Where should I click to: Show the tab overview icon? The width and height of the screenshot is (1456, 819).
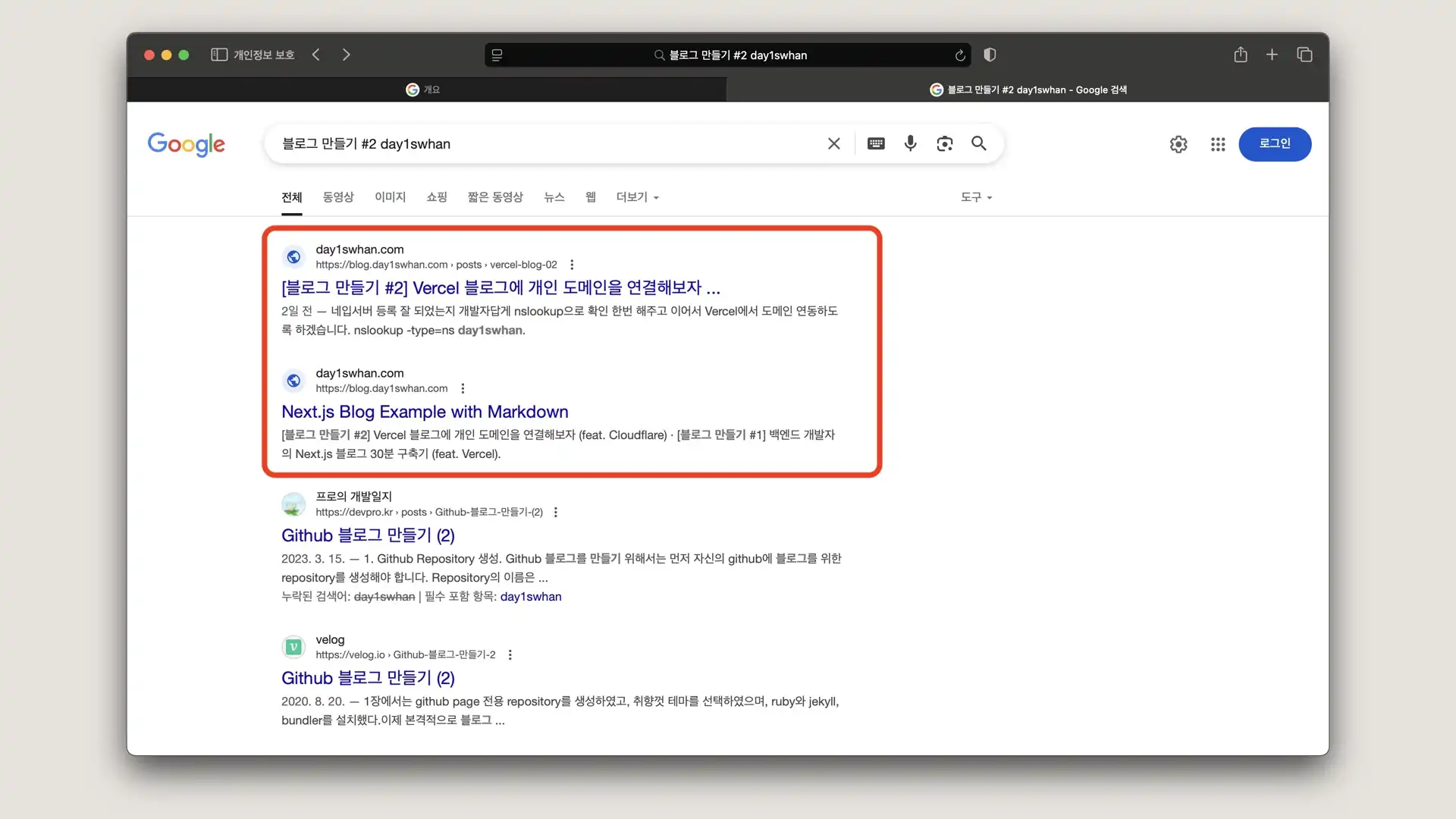[1304, 55]
